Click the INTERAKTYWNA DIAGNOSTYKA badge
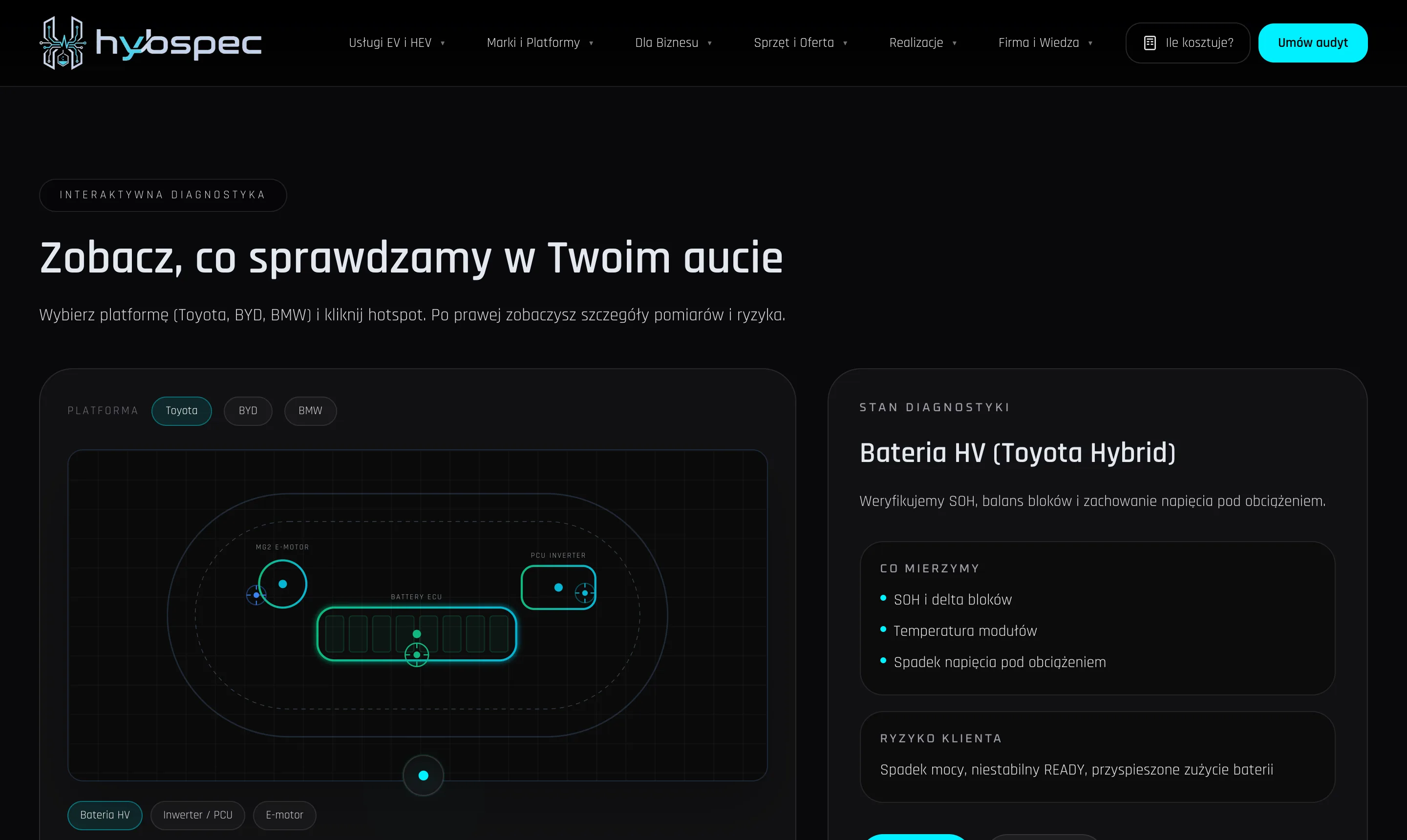This screenshot has height=840, width=1407. [163, 195]
